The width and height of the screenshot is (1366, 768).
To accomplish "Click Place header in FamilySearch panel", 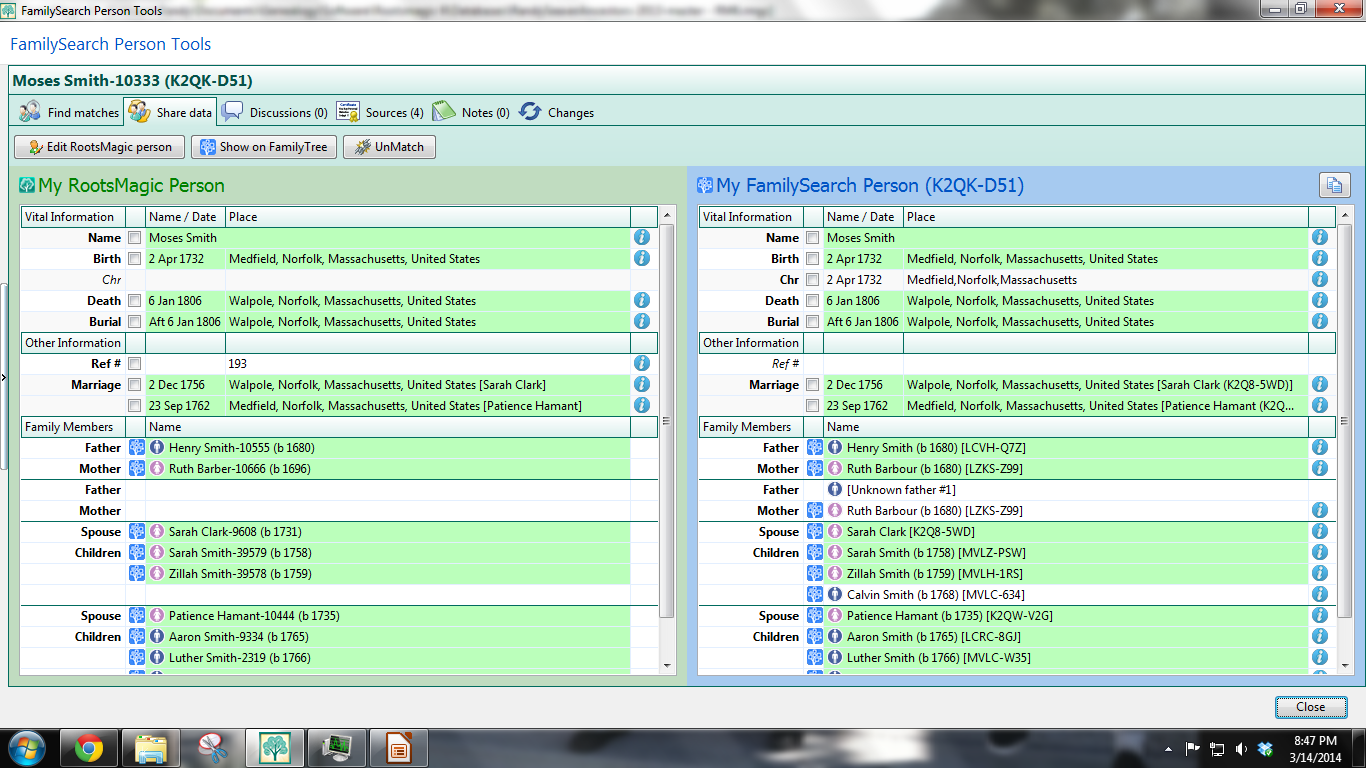I will pyautogui.click(x=1105, y=217).
